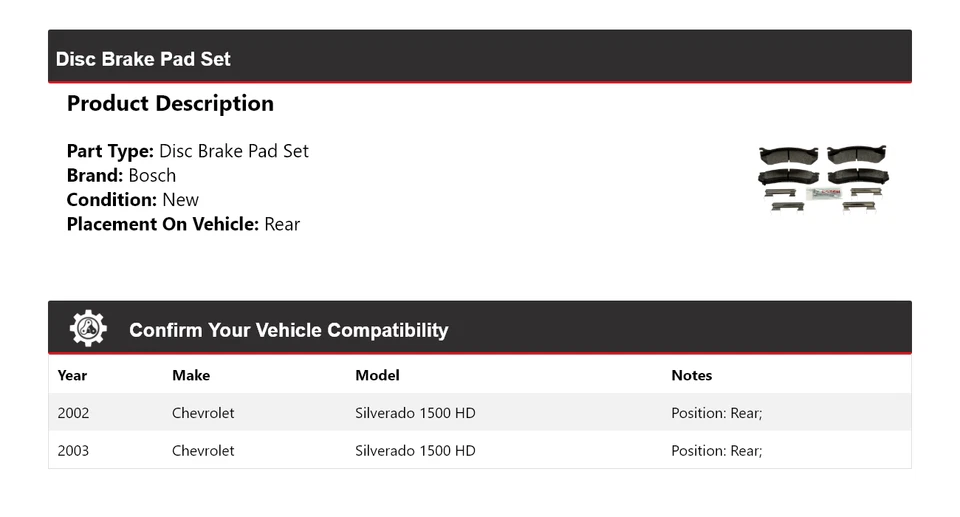This screenshot has height=517, width=960.
Task: Click the Confirm Your Vehicle Compatibility heading
Action: [288, 330]
